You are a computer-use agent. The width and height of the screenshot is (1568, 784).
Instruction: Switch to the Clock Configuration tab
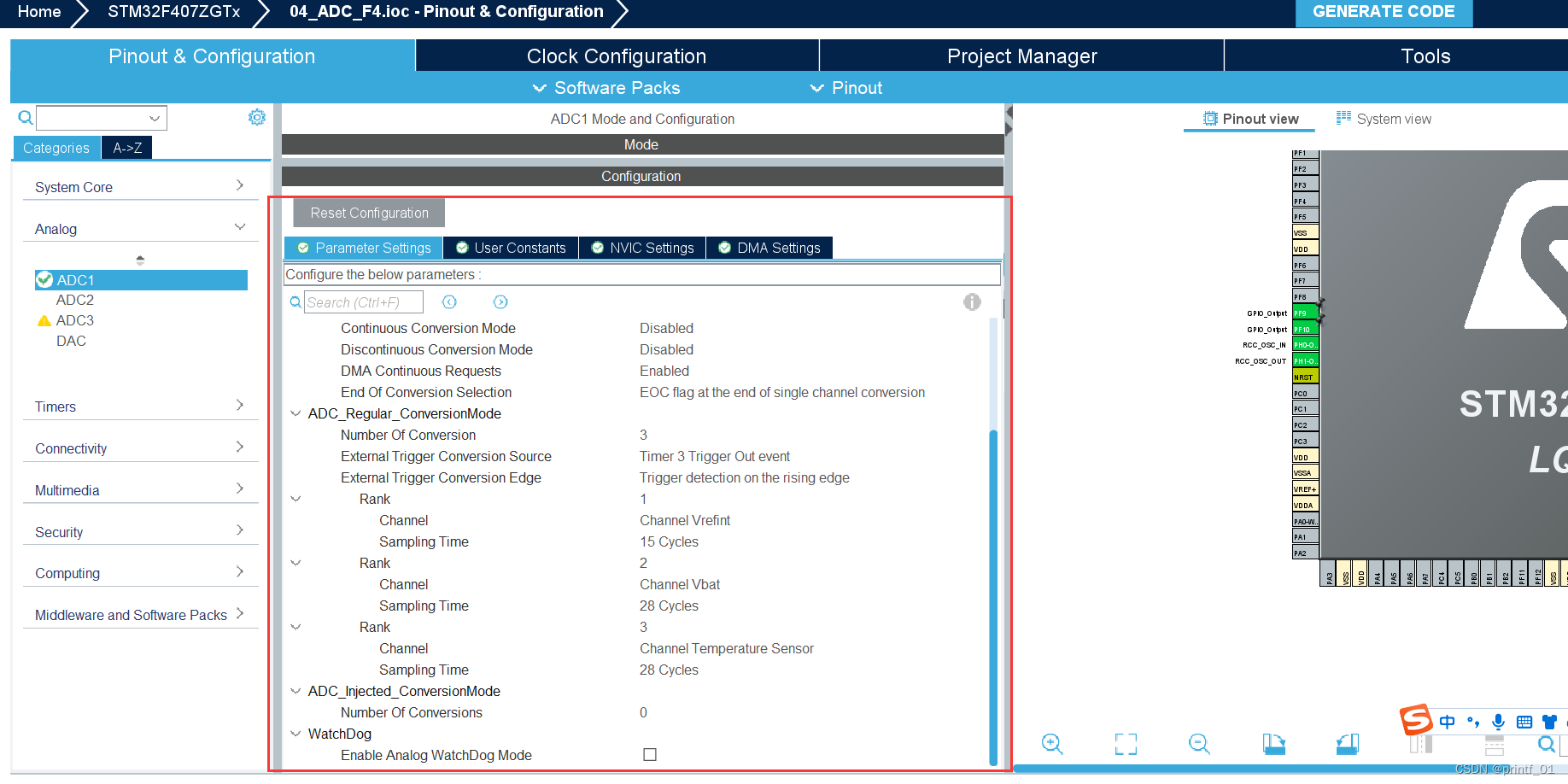pos(617,56)
